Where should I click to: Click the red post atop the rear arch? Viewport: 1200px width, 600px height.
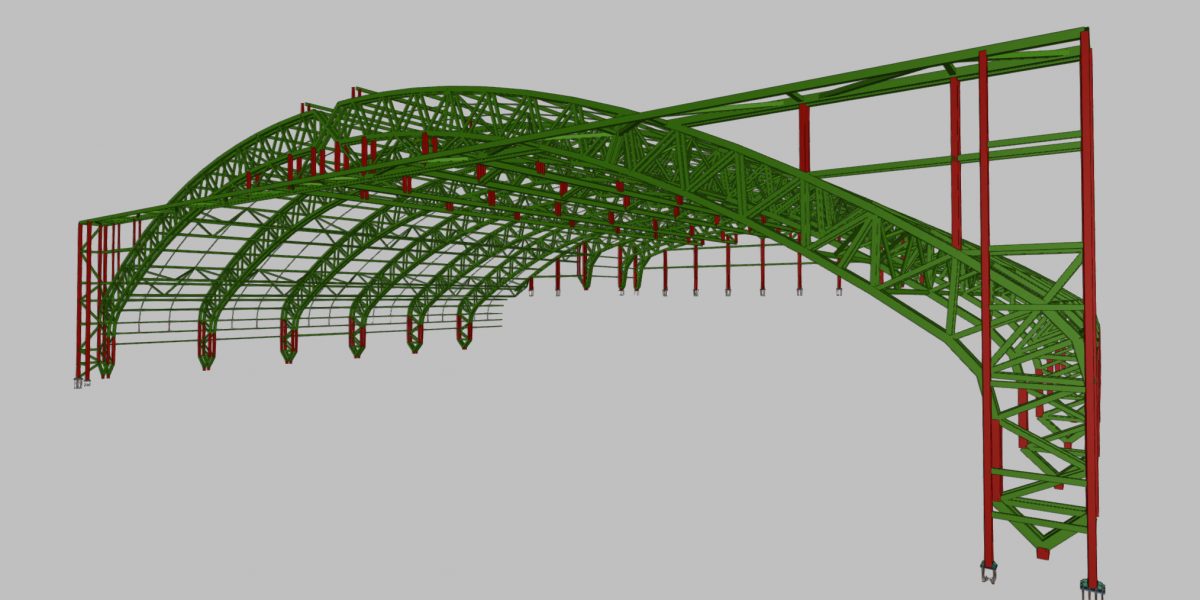click(354, 95)
